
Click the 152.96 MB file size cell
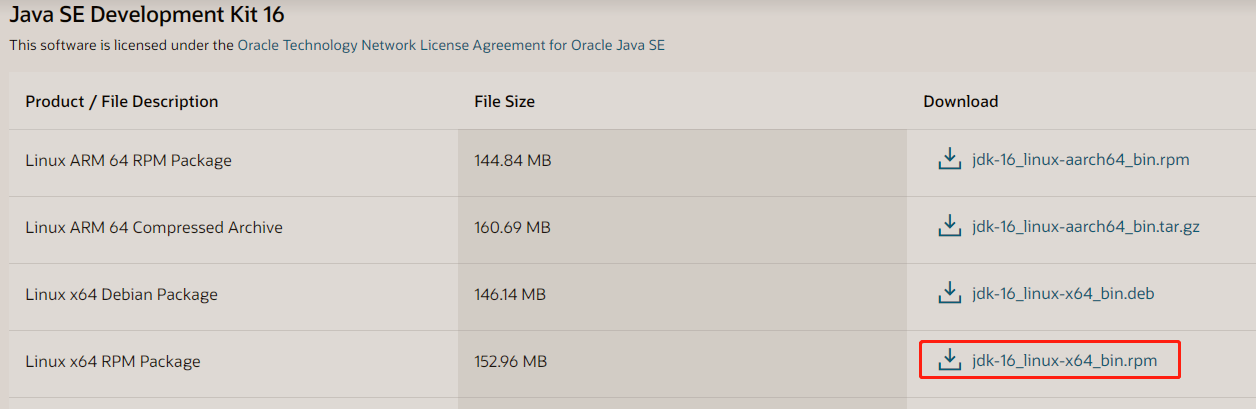[510, 361]
